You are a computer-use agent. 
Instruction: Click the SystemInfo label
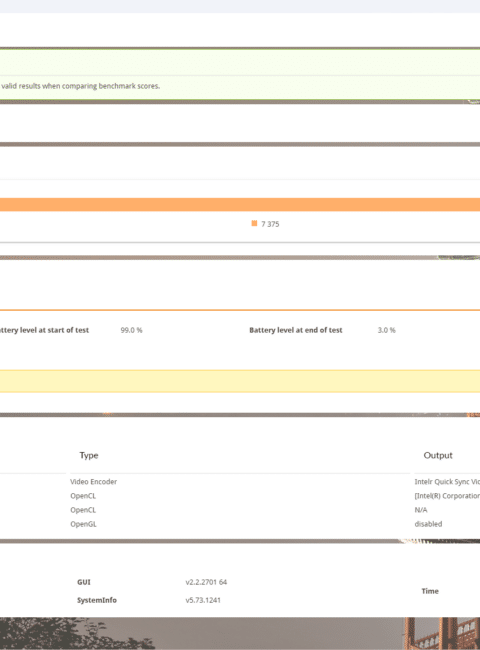[x=97, y=600]
